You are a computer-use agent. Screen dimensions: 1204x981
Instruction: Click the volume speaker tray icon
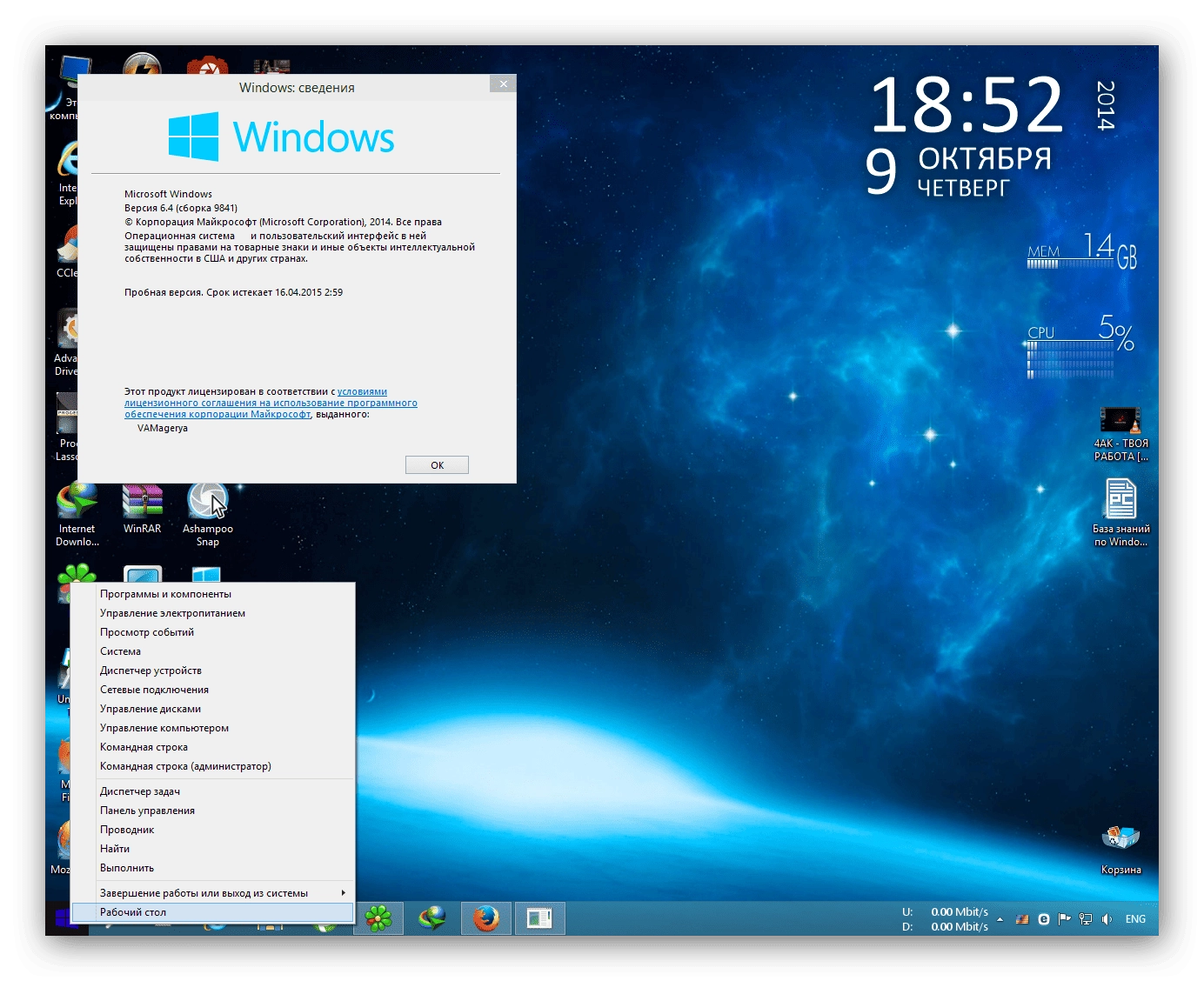pos(1107,919)
